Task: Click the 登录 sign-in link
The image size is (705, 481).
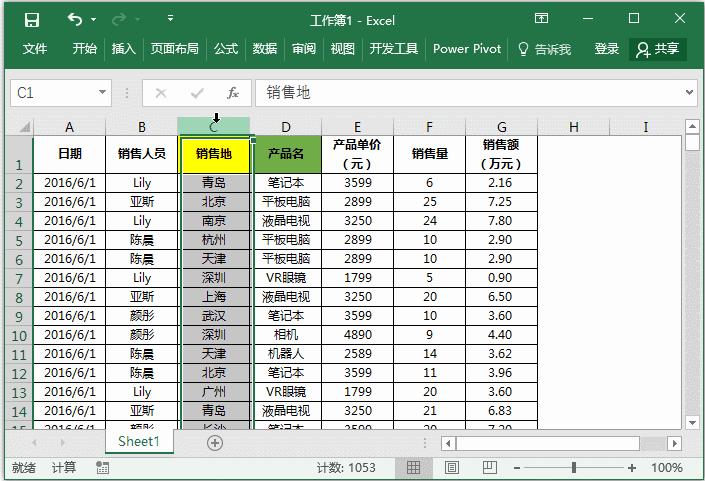Action: coord(607,49)
